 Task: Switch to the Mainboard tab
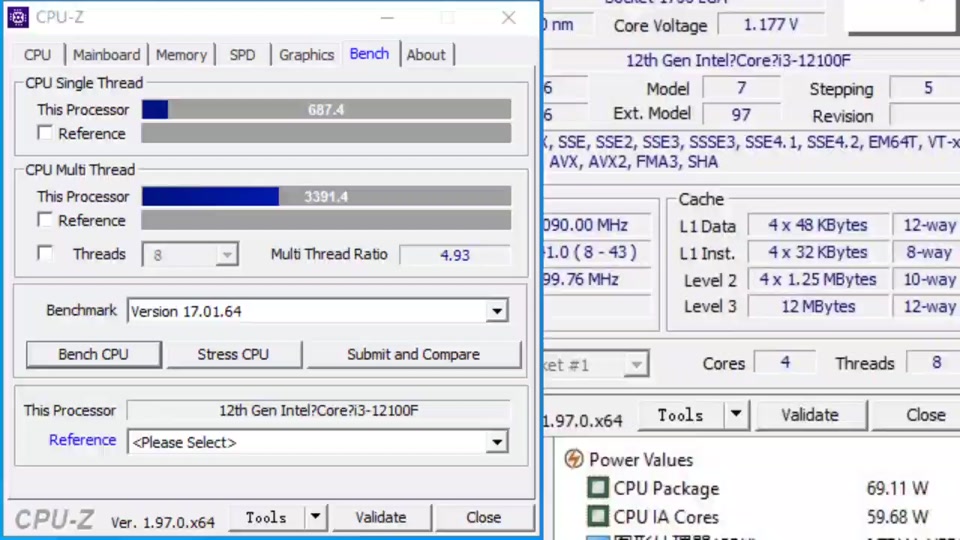(x=106, y=55)
